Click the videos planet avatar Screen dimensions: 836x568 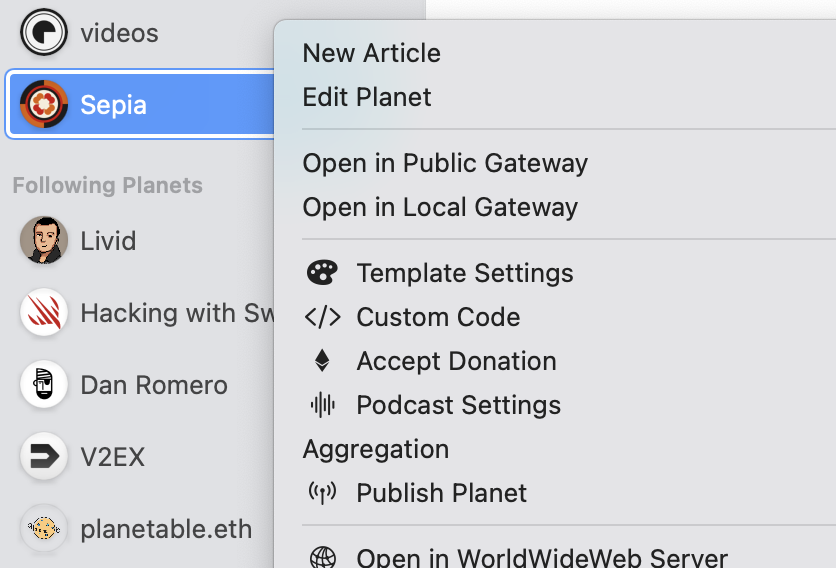click(44, 33)
